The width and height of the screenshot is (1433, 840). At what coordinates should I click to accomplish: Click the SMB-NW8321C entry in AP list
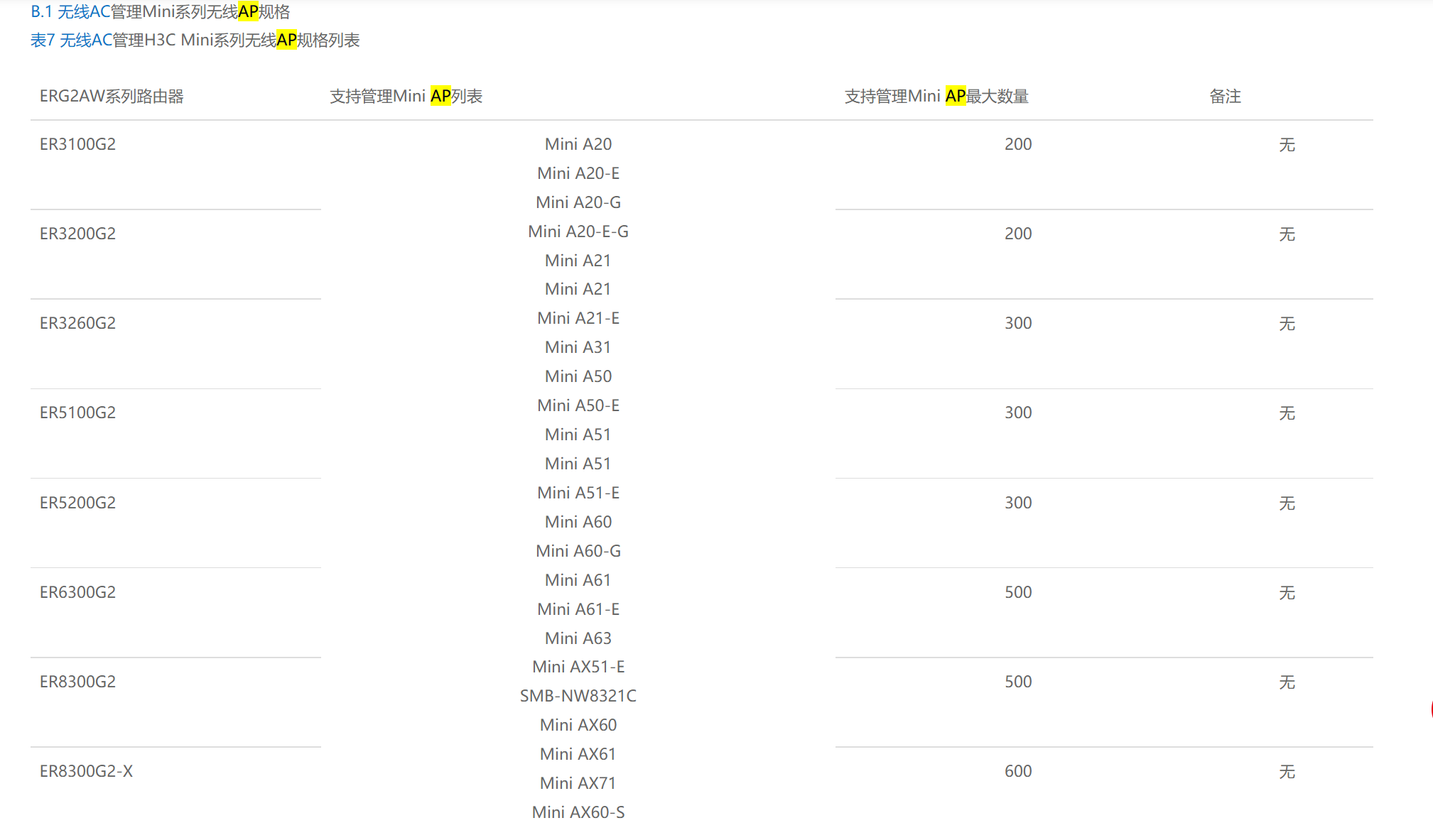[578, 696]
